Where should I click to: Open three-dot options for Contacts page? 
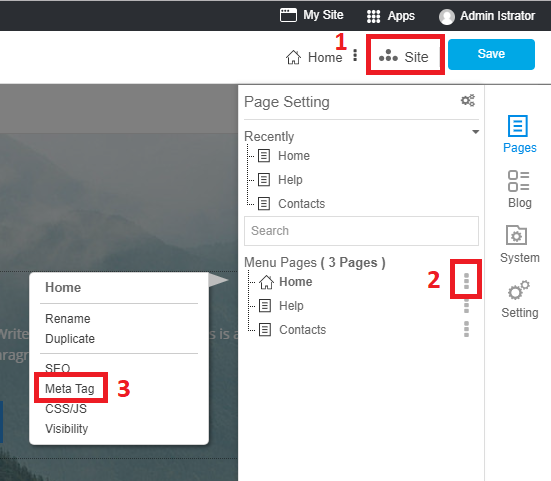point(466,329)
